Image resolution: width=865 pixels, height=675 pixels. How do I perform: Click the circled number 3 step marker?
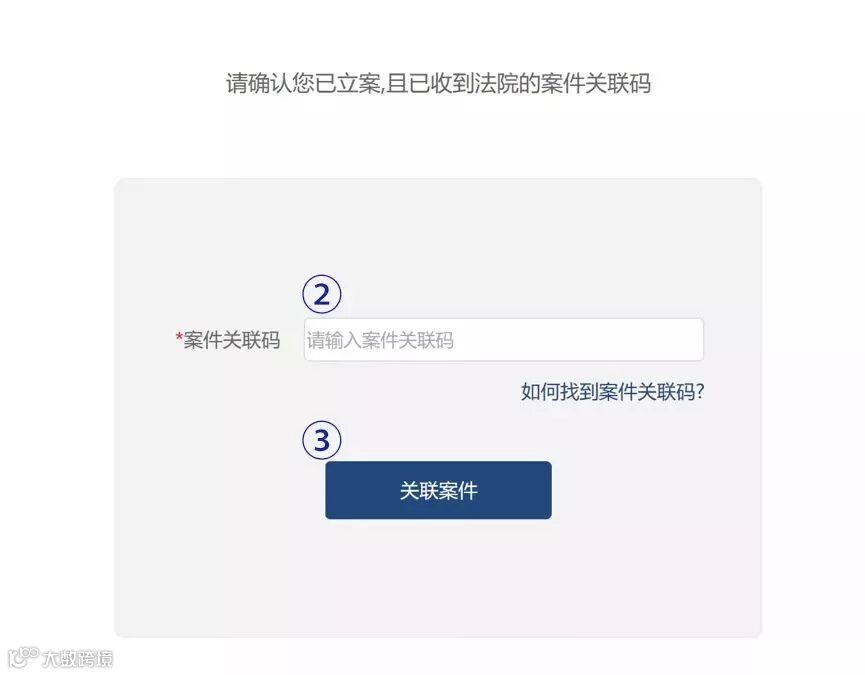(x=322, y=440)
